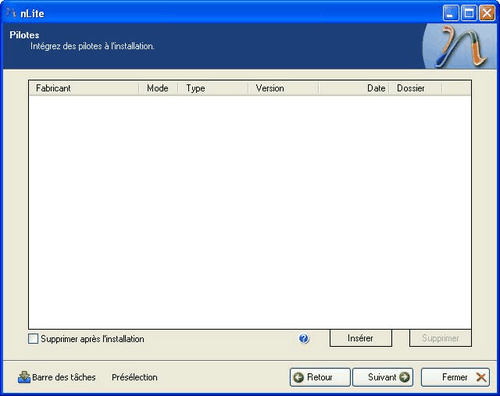Sort list by Mode column header
This screenshot has width=500, height=396.
coord(158,88)
